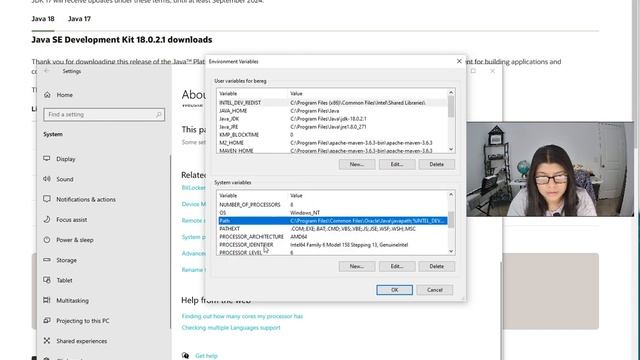640x360 pixels.
Task: Click down arrow of User variables scrollbar
Action: point(451,149)
